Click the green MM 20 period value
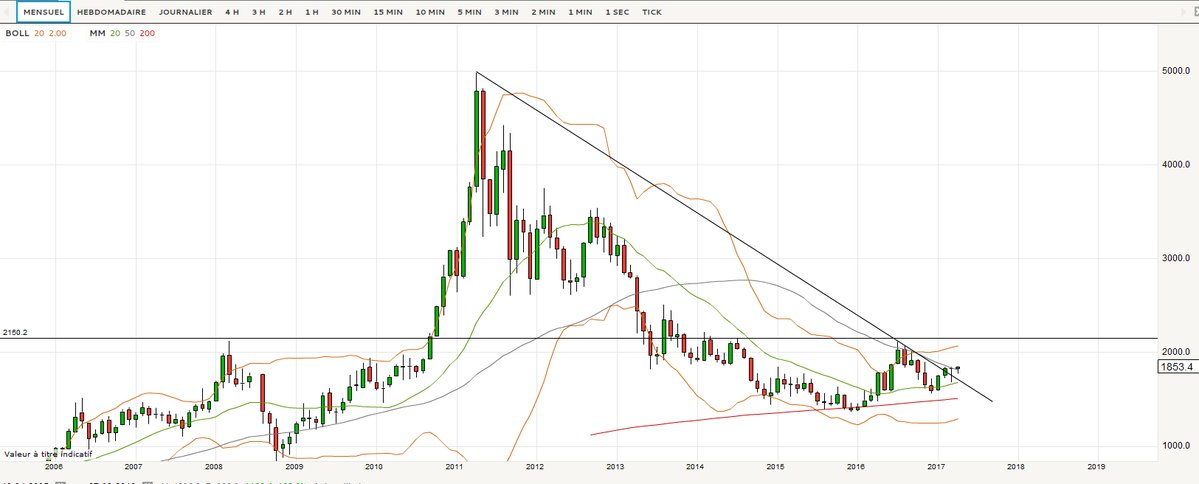This screenshot has height=484, width=1199. [x=115, y=34]
